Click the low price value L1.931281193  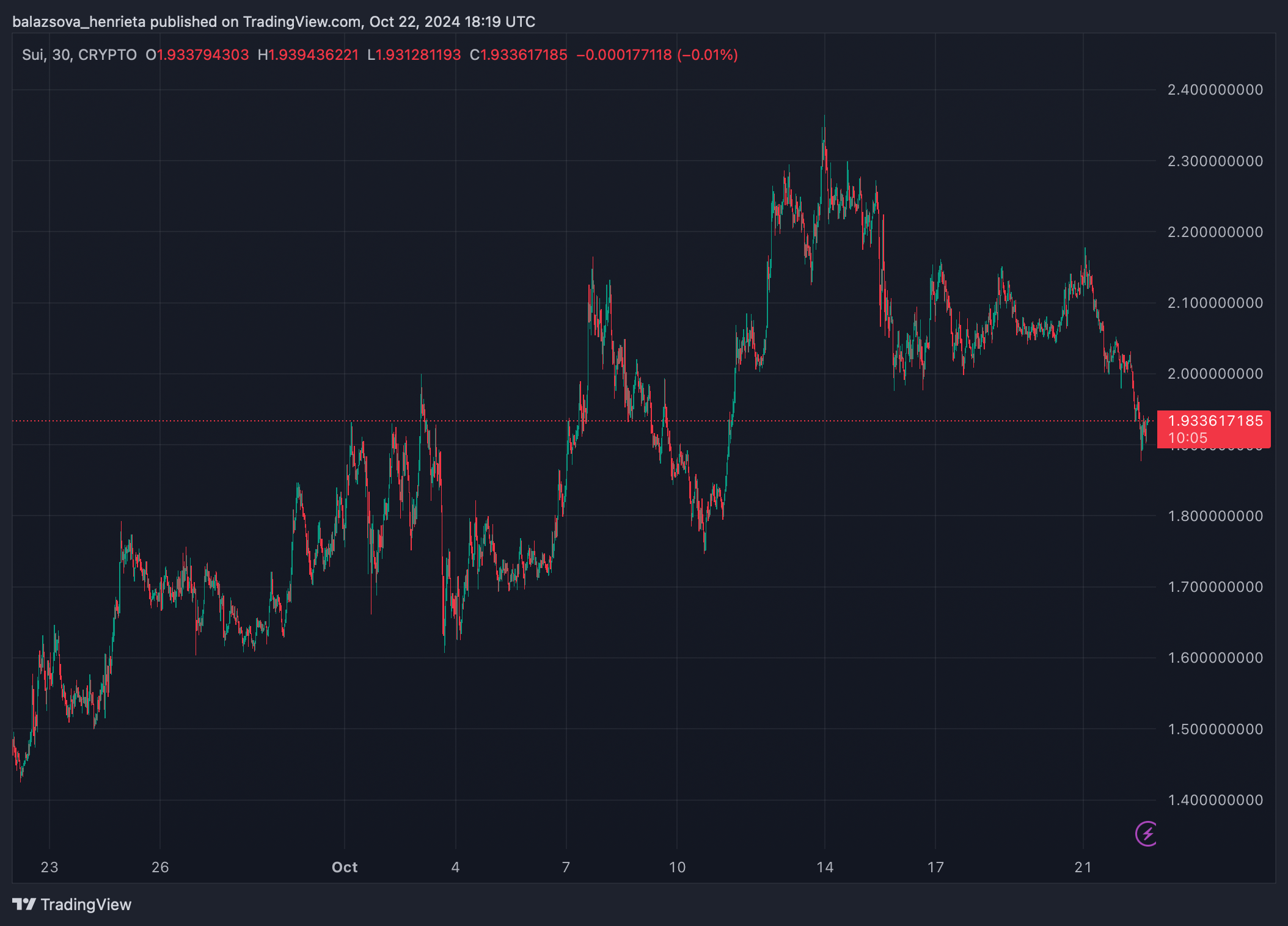(x=414, y=55)
